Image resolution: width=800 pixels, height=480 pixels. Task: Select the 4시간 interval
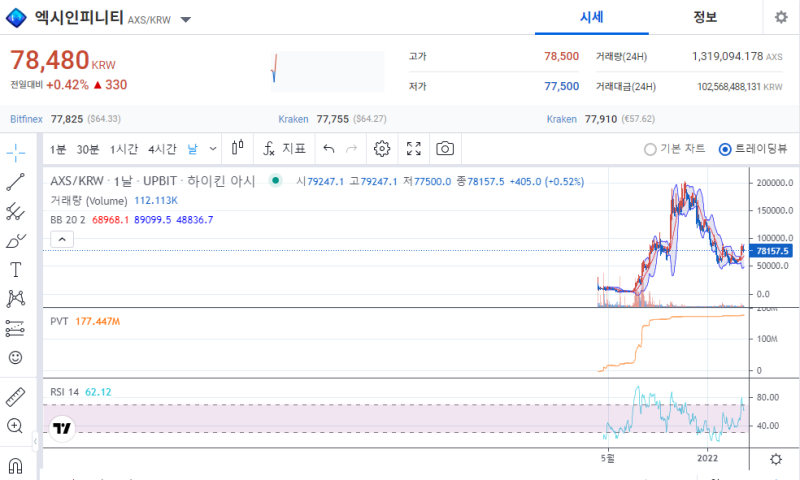(x=162, y=149)
